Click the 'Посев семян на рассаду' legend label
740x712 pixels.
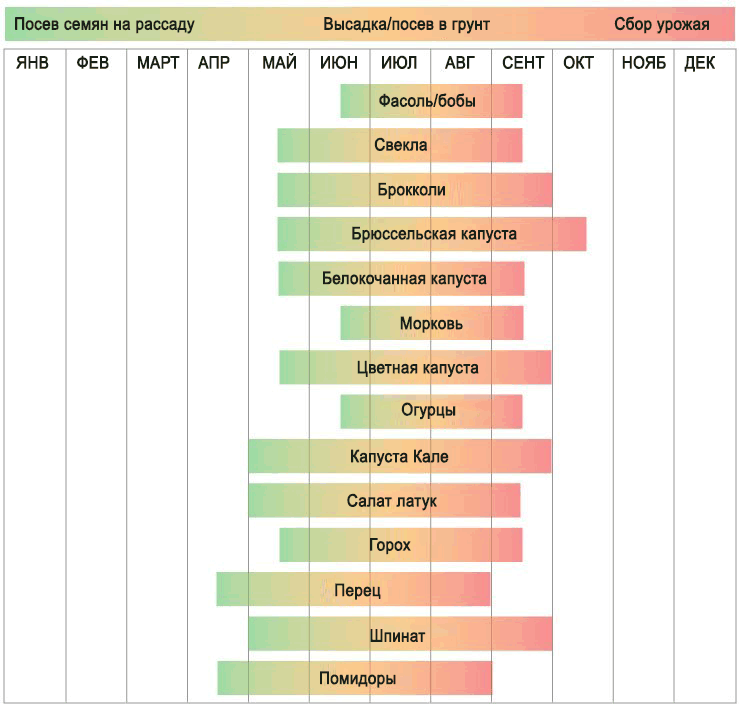pos(104,24)
